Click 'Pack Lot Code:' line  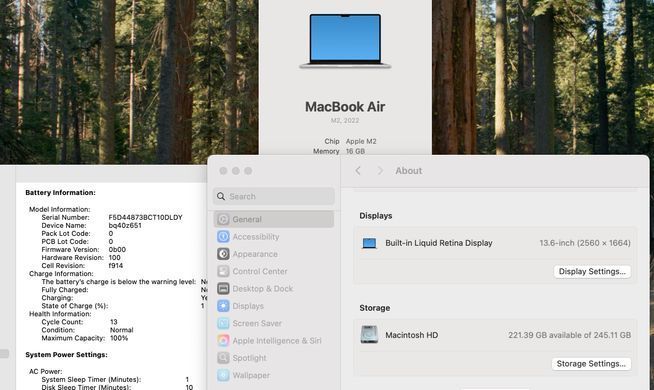point(66,234)
